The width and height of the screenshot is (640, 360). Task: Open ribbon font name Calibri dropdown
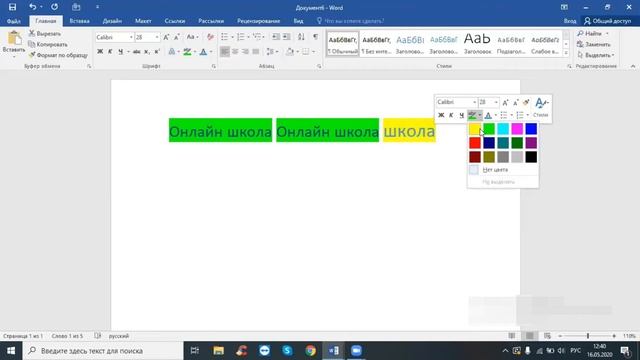[131, 37]
